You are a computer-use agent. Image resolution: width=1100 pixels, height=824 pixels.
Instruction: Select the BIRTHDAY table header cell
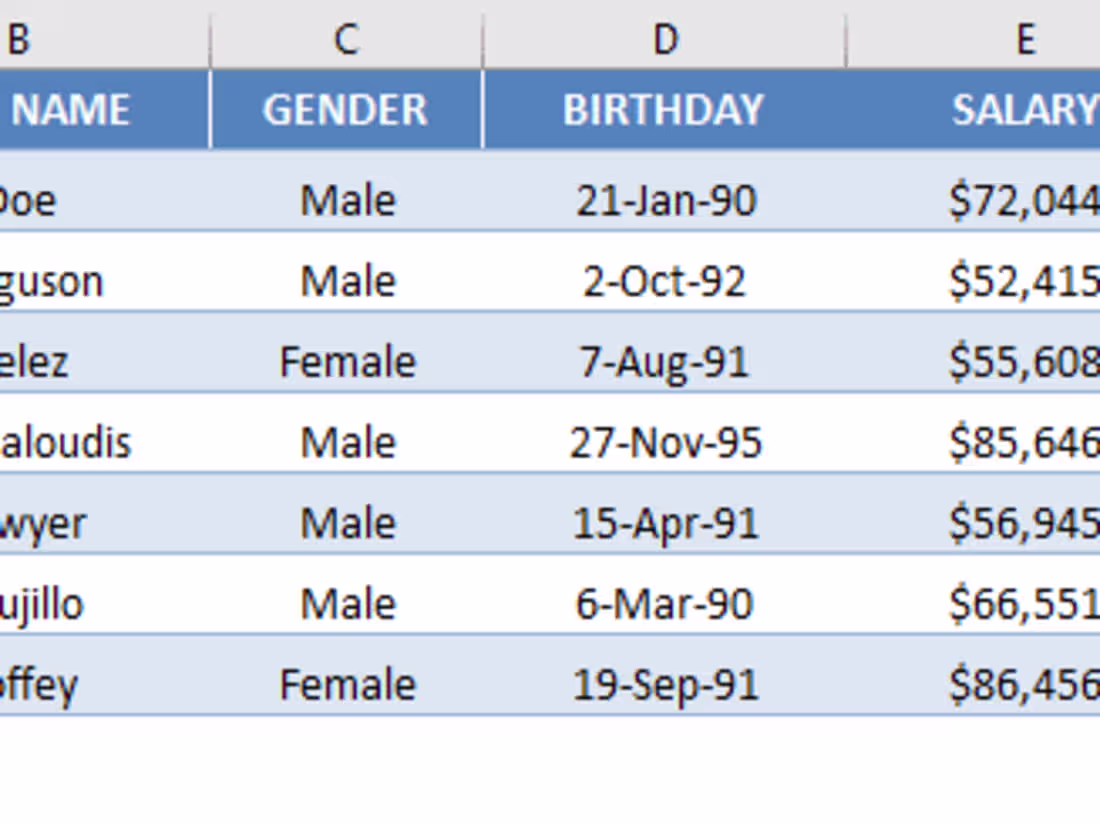click(x=664, y=110)
